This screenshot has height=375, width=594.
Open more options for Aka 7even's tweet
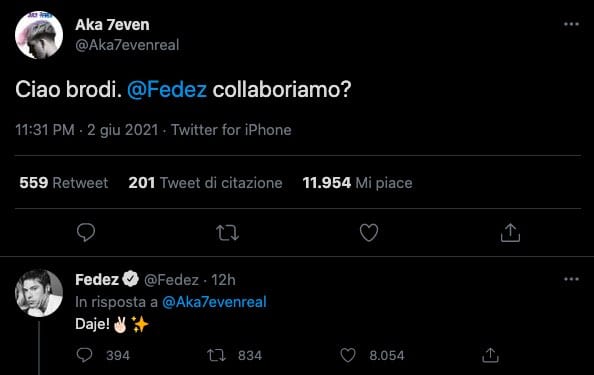pyautogui.click(x=571, y=24)
